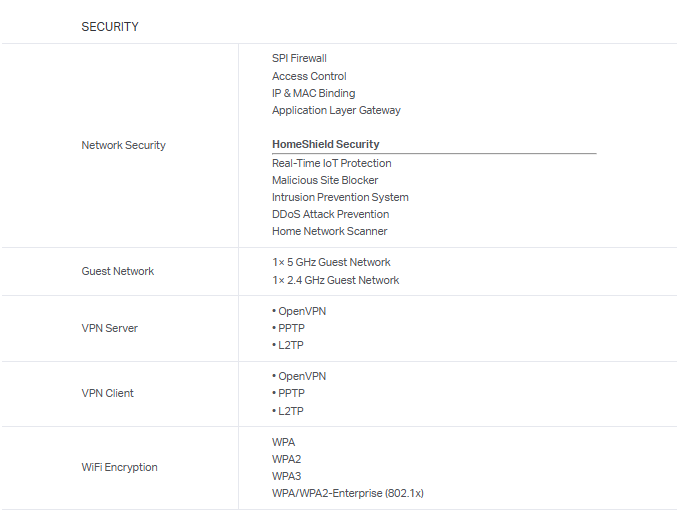Select Real-Time IoT Protection entry
677x522 pixels.
331,163
